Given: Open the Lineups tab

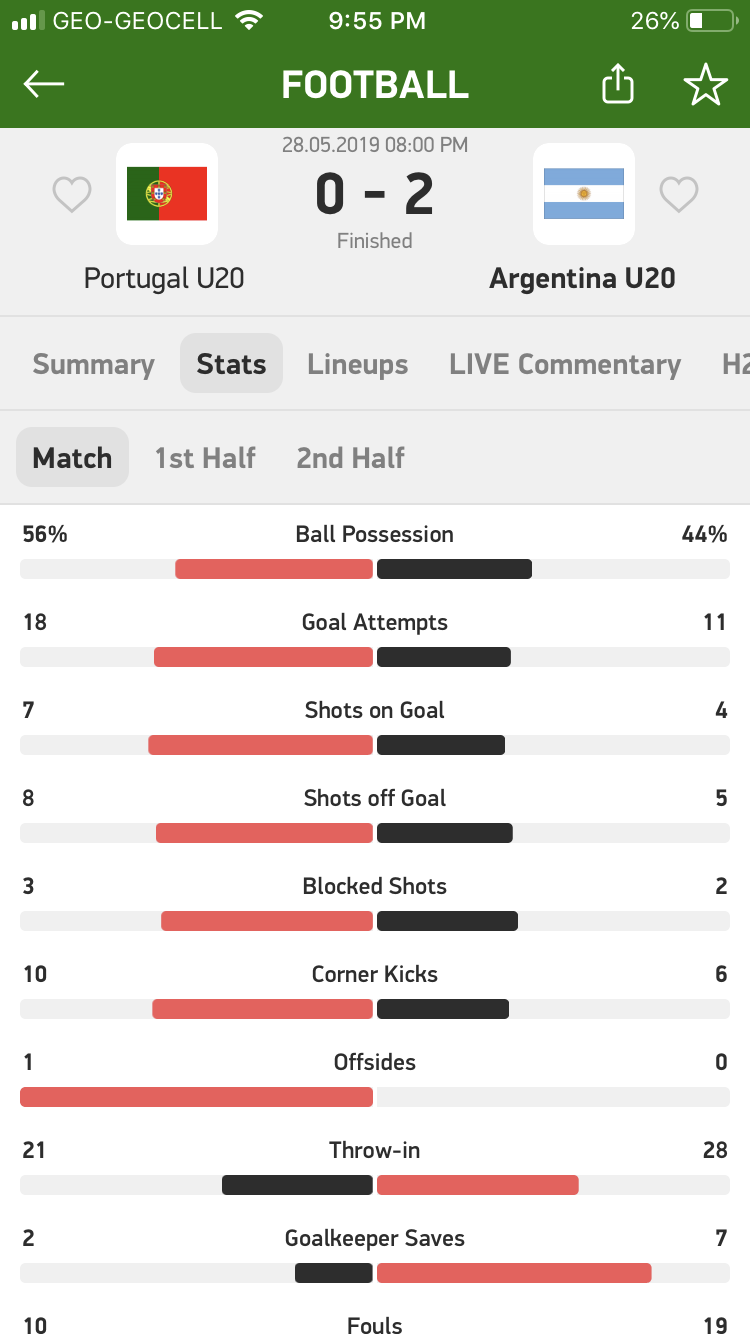Looking at the screenshot, I should [358, 365].
